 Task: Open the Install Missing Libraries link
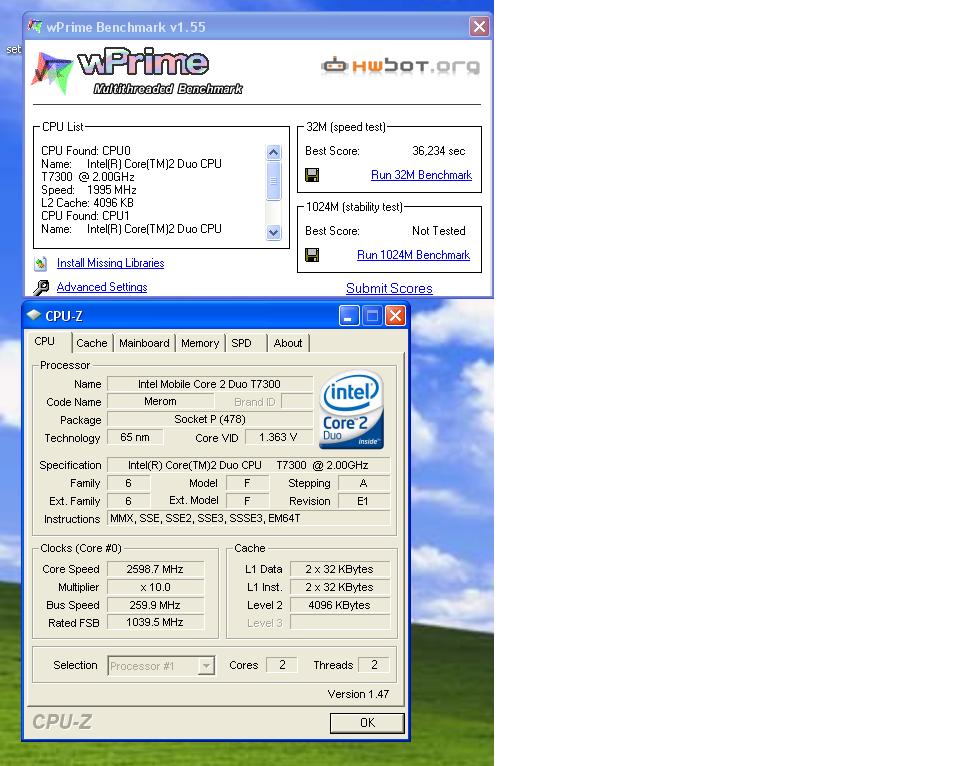pyautogui.click(x=110, y=263)
